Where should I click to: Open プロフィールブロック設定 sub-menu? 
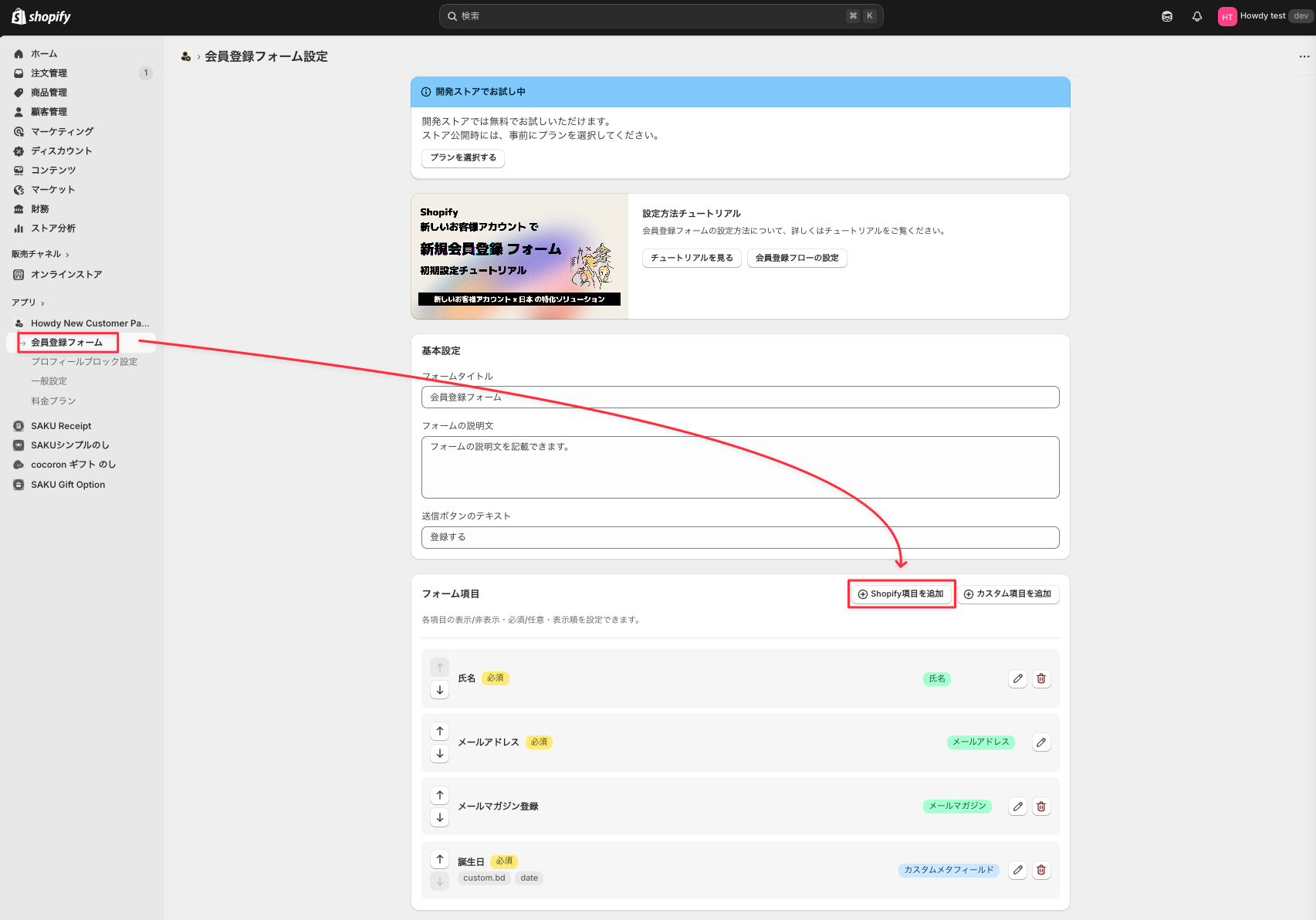pyautogui.click(x=84, y=362)
